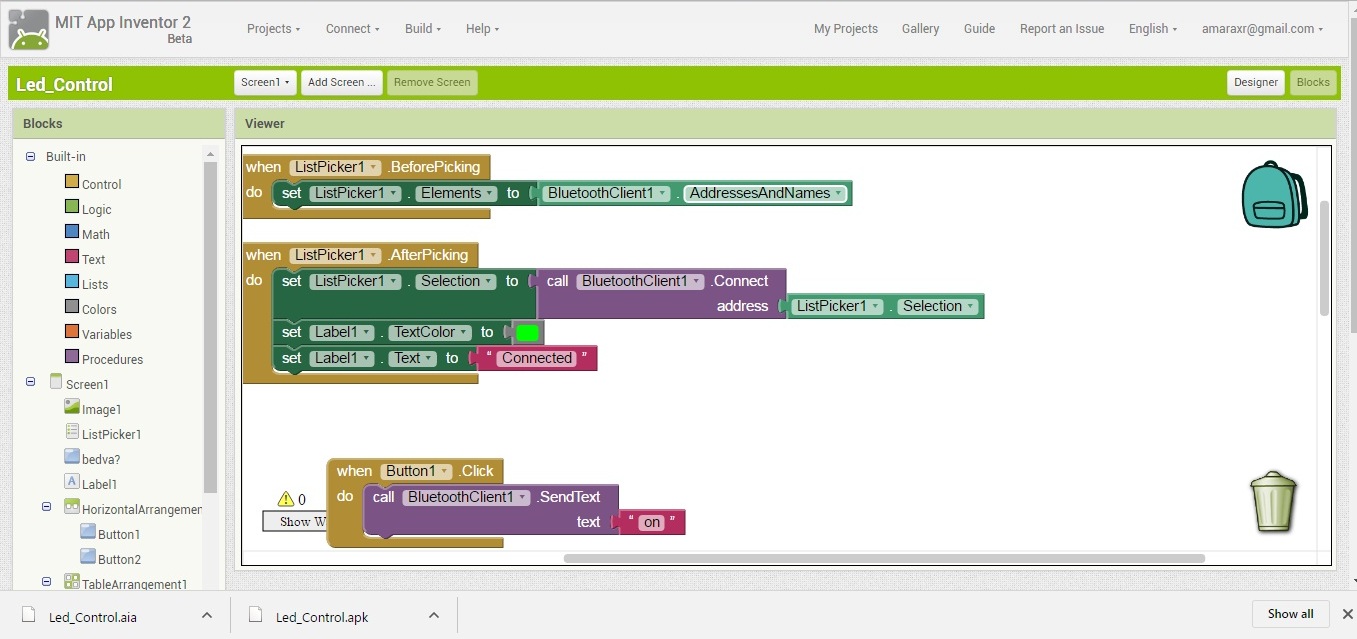The width and height of the screenshot is (1357, 639).
Task: Click the Remove Screen button
Action: (x=432, y=82)
